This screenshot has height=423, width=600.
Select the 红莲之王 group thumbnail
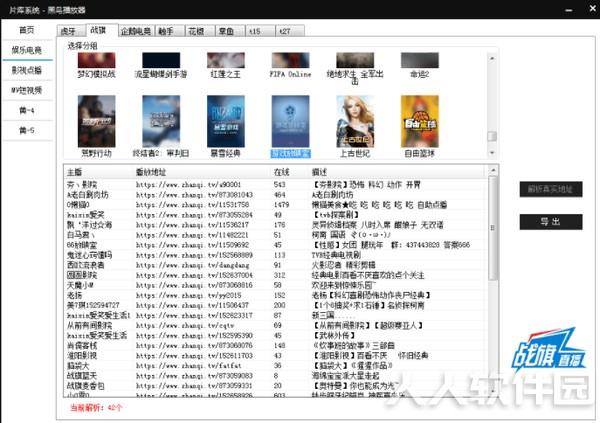coord(226,60)
